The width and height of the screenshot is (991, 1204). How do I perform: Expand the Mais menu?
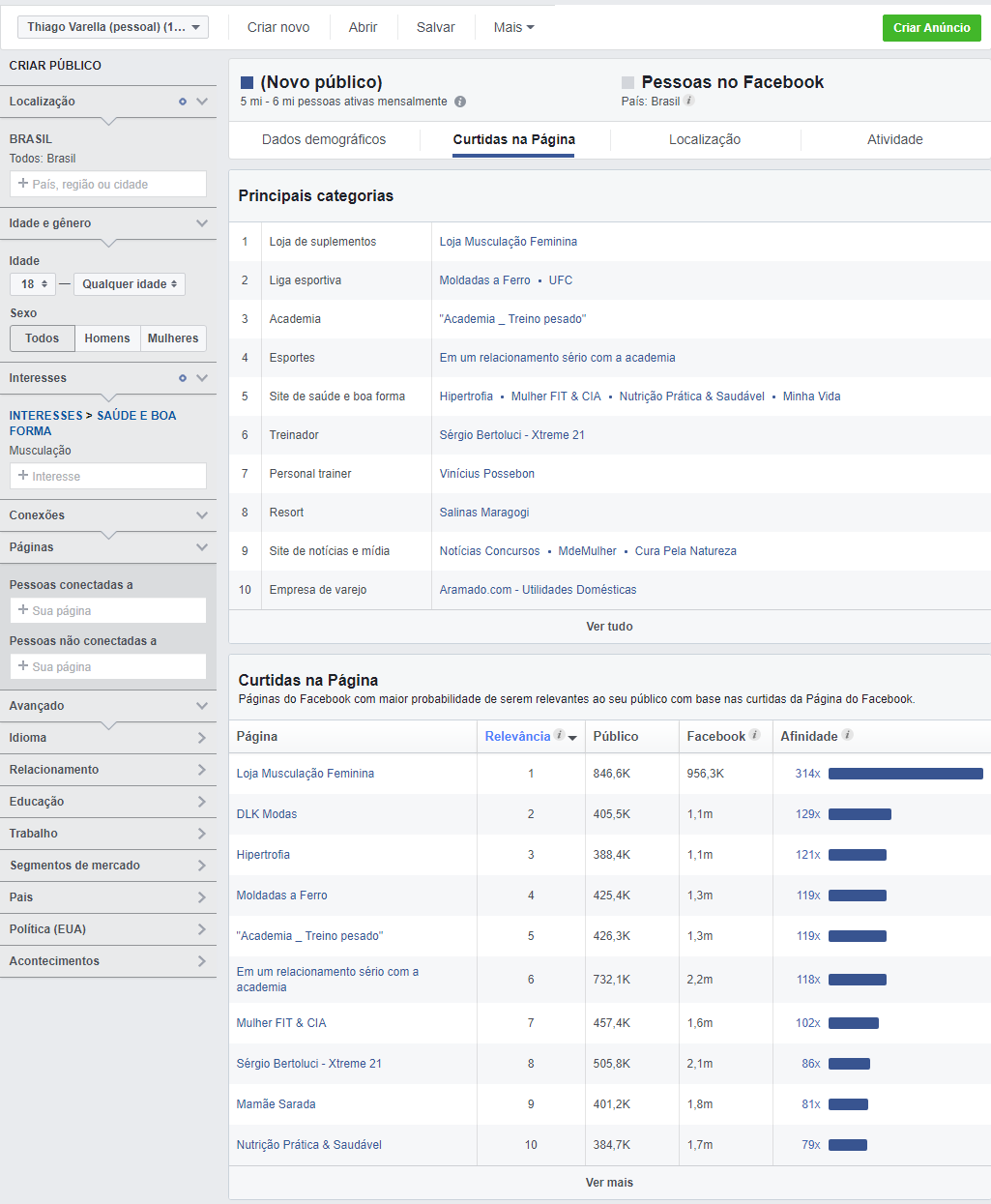[x=513, y=27]
